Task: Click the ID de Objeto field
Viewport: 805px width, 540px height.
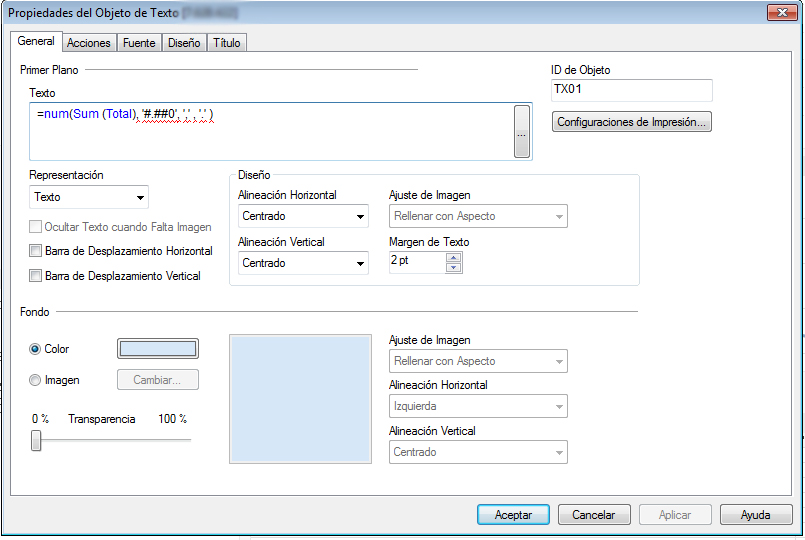Action: coord(631,91)
